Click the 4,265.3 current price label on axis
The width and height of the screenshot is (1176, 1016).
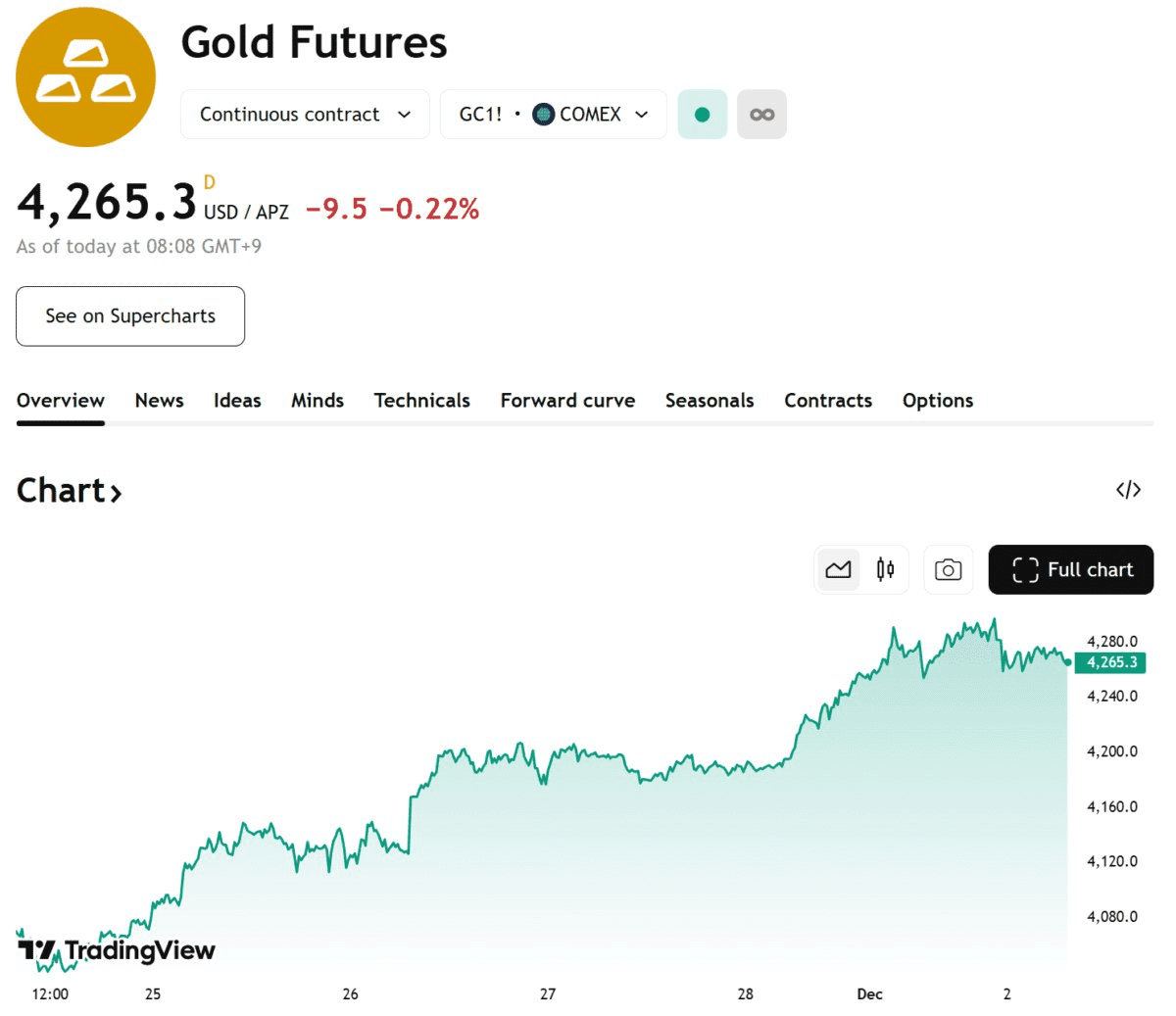click(1111, 662)
